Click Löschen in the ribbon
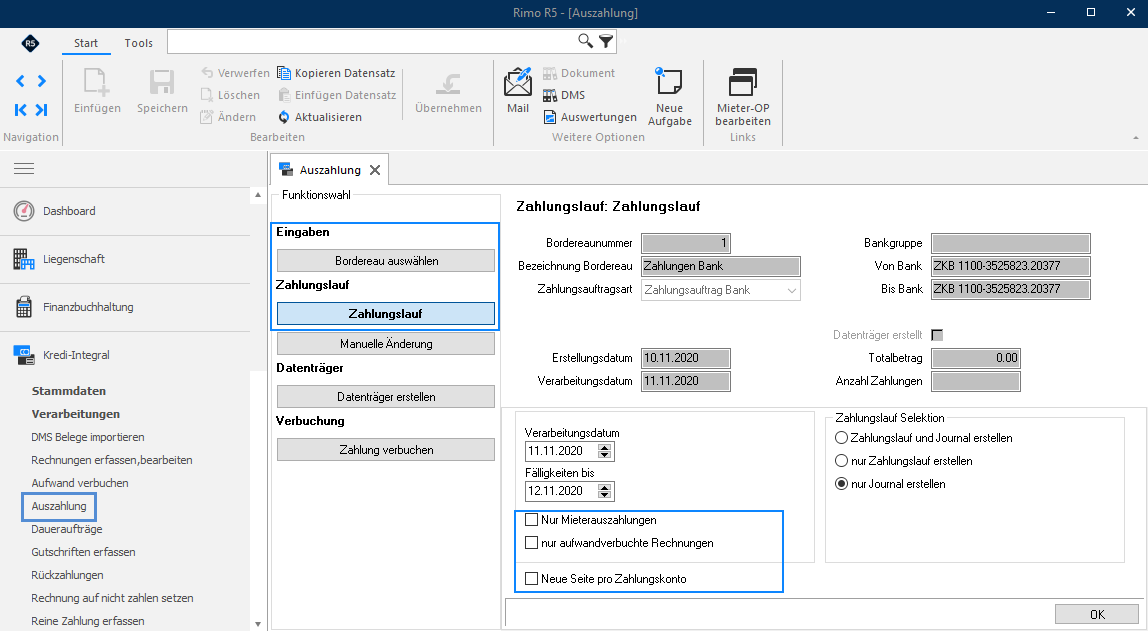This screenshot has width=1148, height=631. tap(231, 95)
